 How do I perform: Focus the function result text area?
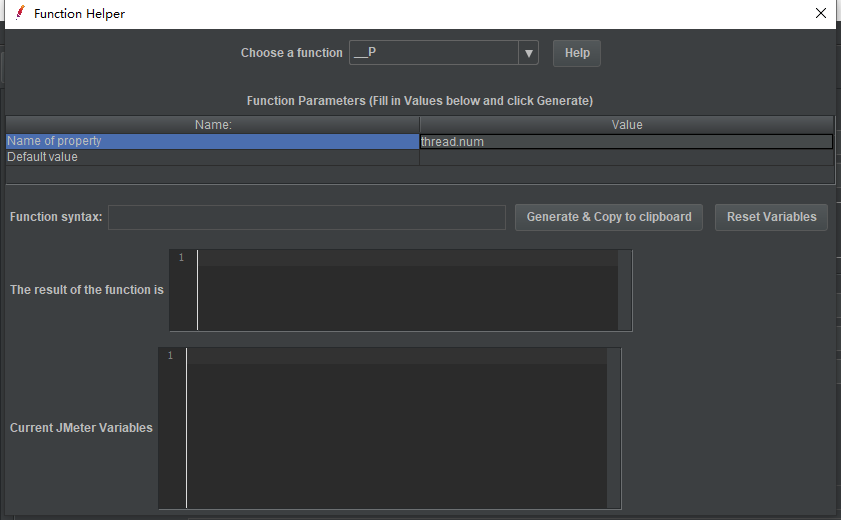tap(408, 290)
